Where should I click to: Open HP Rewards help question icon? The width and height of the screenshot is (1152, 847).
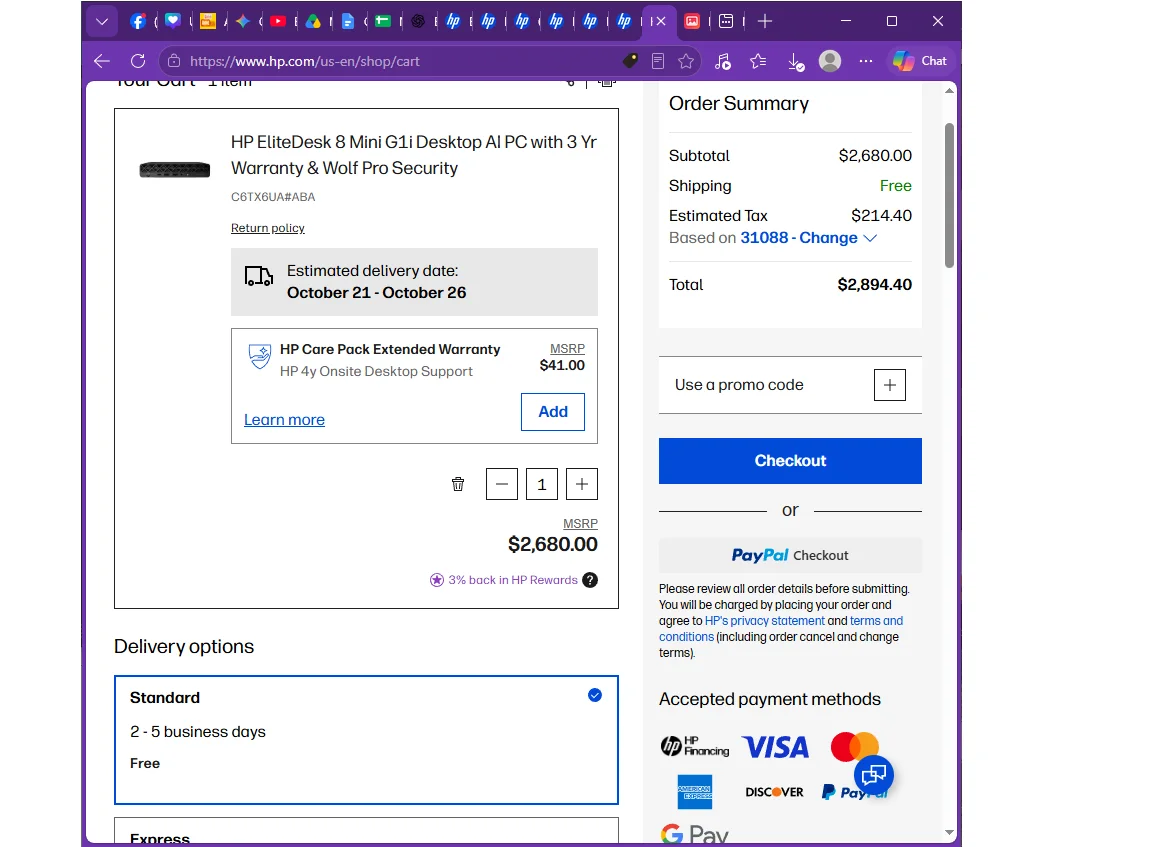click(x=590, y=580)
